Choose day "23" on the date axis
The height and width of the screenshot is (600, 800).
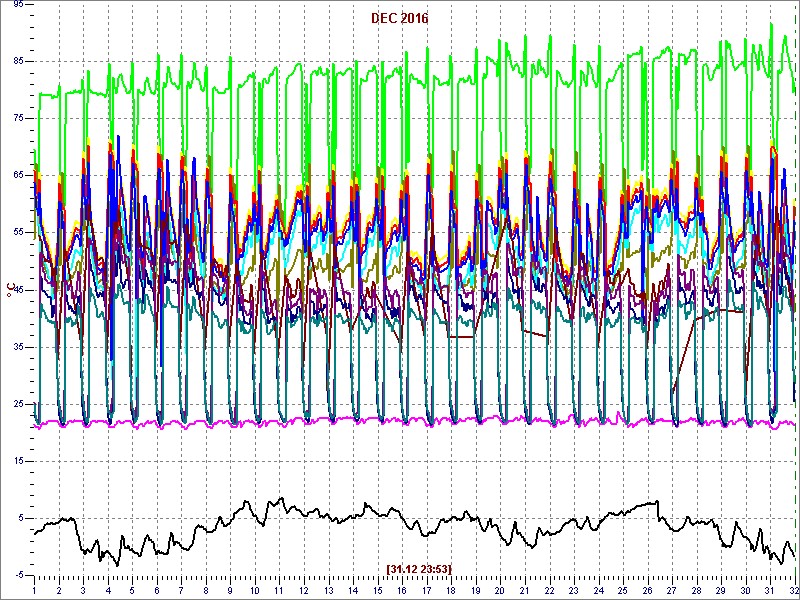click(x=573, y=590)
